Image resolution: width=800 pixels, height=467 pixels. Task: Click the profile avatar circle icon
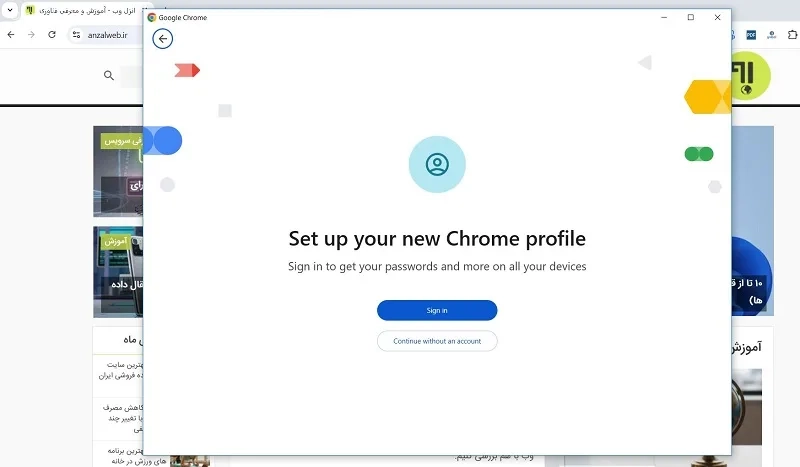tap(437, 164)
